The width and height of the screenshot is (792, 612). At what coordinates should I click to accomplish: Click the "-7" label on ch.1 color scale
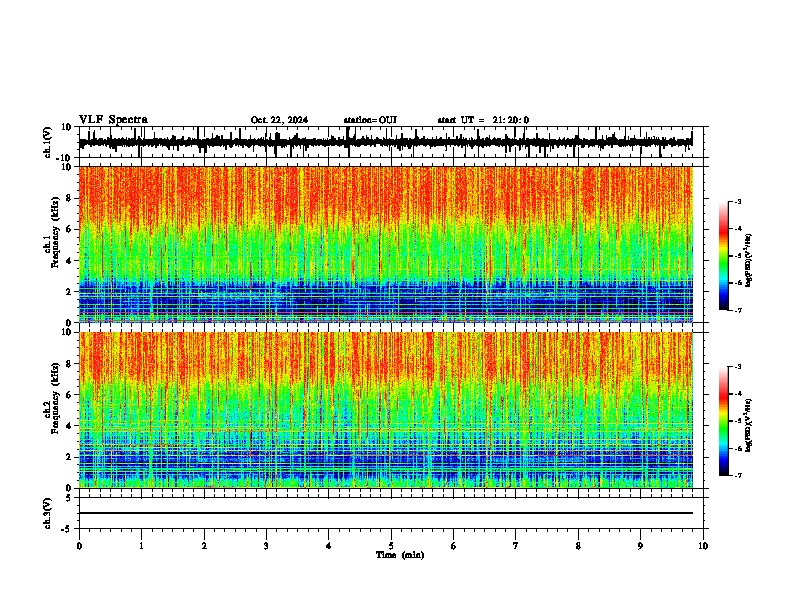738,310
